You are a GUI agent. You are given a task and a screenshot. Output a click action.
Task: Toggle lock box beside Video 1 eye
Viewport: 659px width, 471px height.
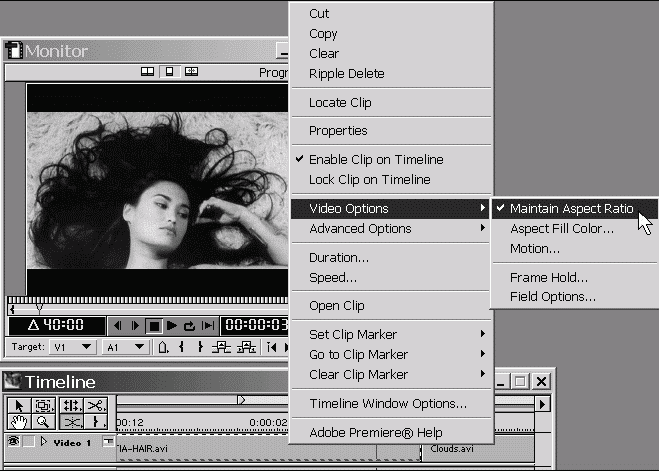tap(29, 441)
